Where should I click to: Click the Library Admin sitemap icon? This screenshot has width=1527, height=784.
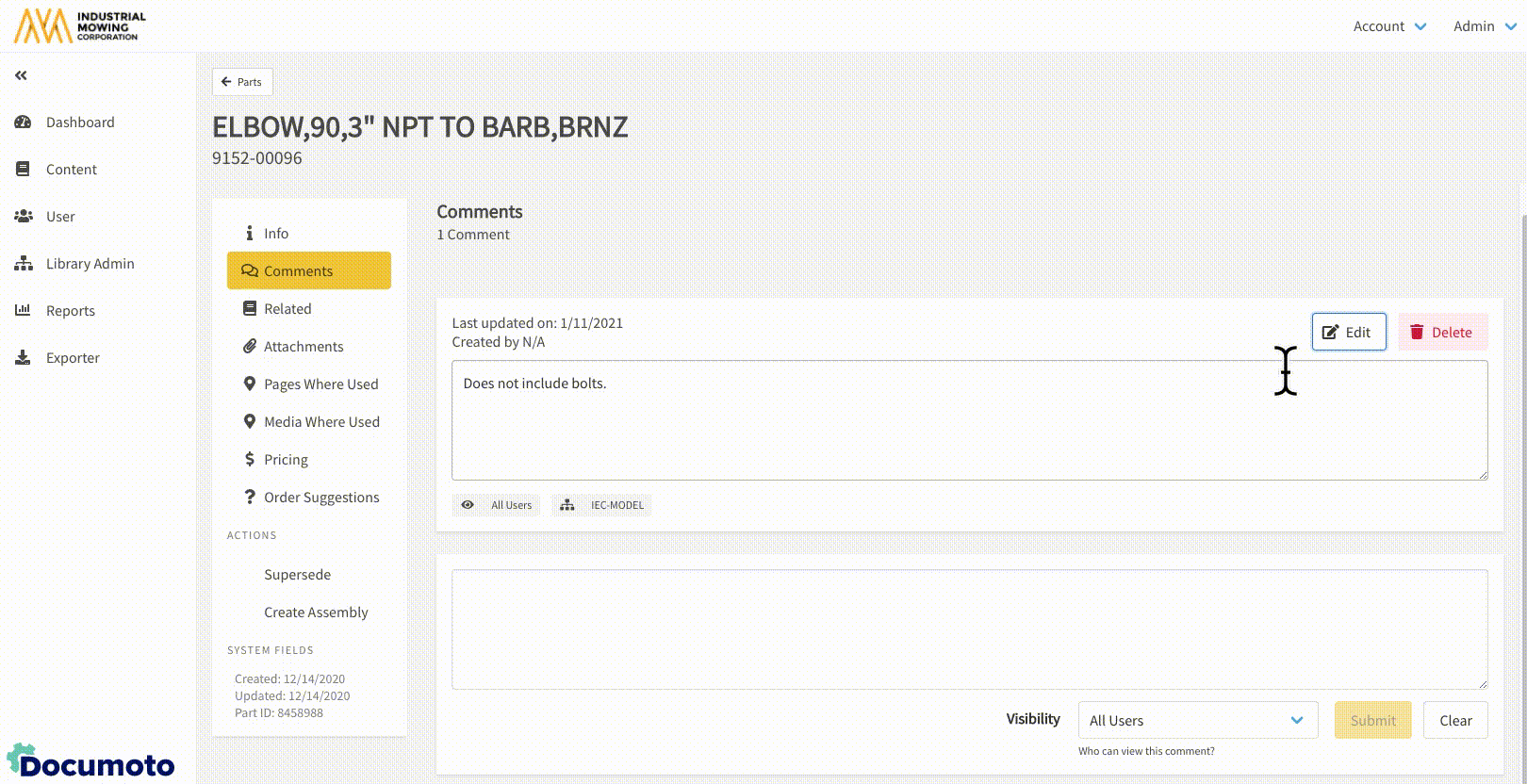(x=23, y=264)
